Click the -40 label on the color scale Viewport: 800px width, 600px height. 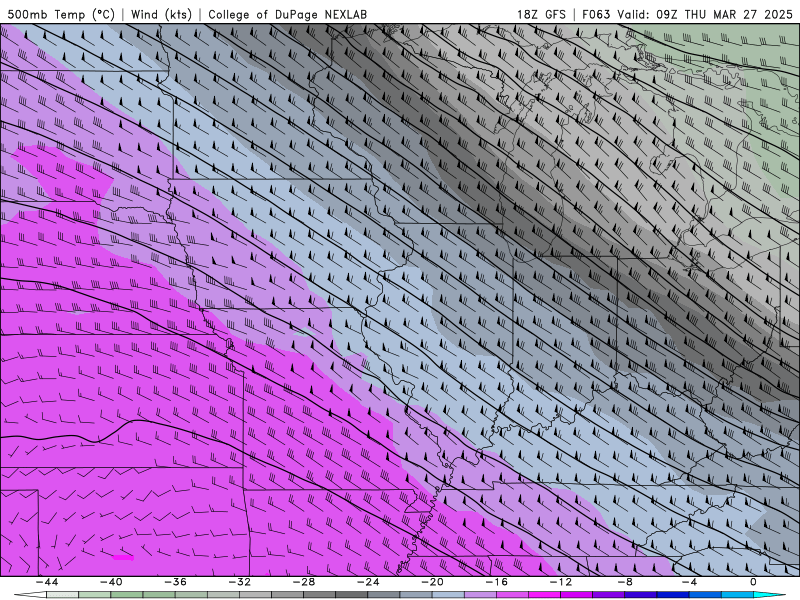coord(111,582)
